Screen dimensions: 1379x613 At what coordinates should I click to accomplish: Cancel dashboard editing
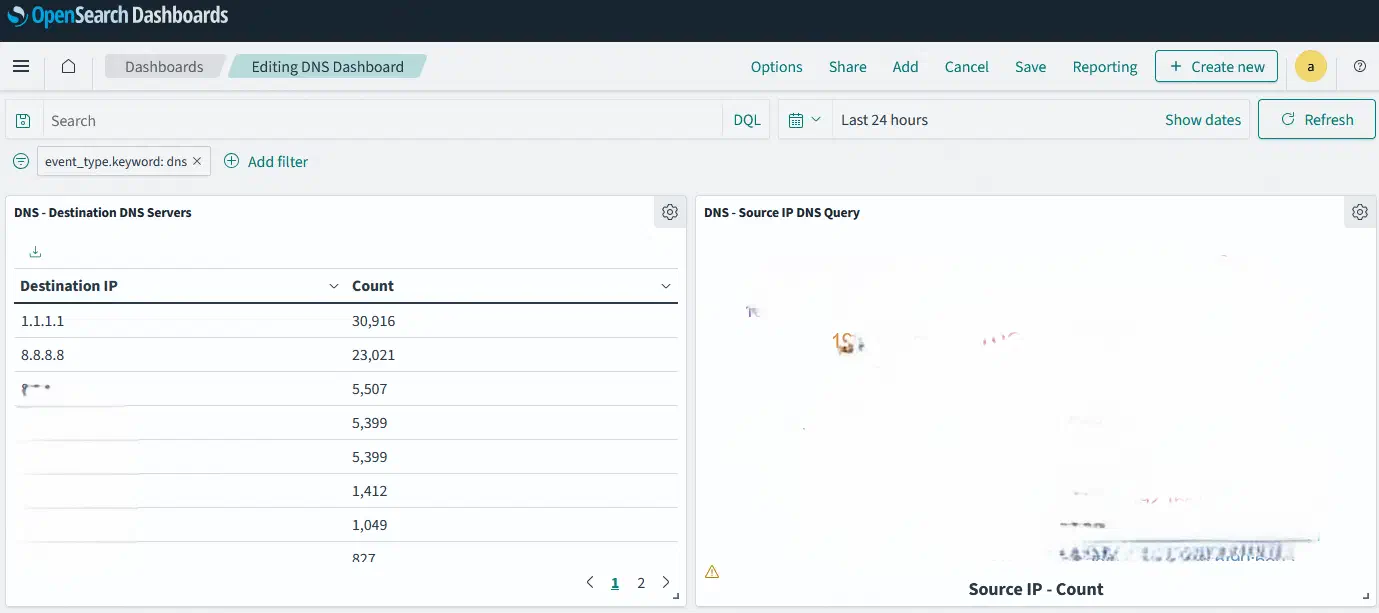tap(966, 67)
